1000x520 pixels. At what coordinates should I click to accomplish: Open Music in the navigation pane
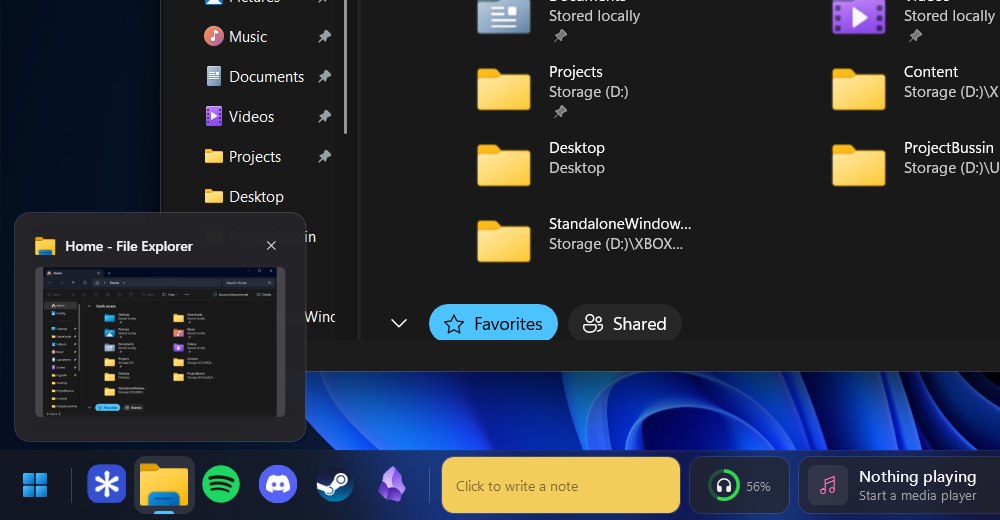[247, 36]
